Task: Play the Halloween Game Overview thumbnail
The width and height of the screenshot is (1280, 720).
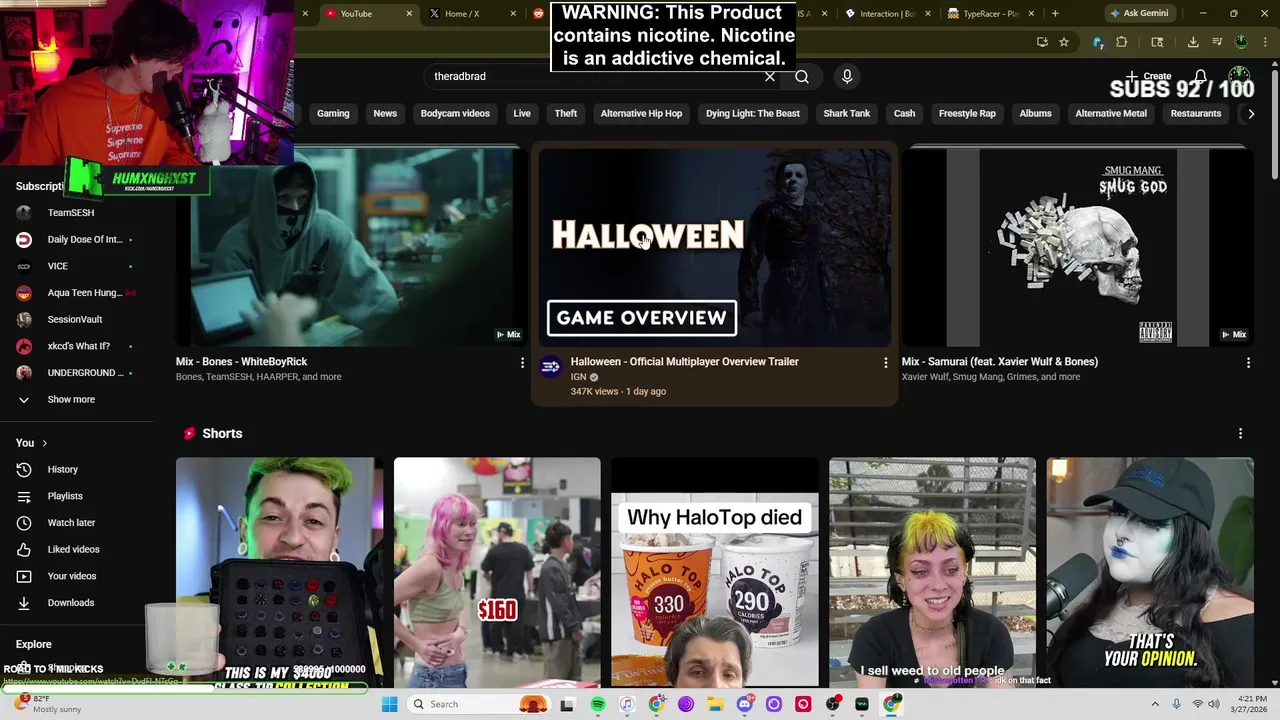Action: 714,248
